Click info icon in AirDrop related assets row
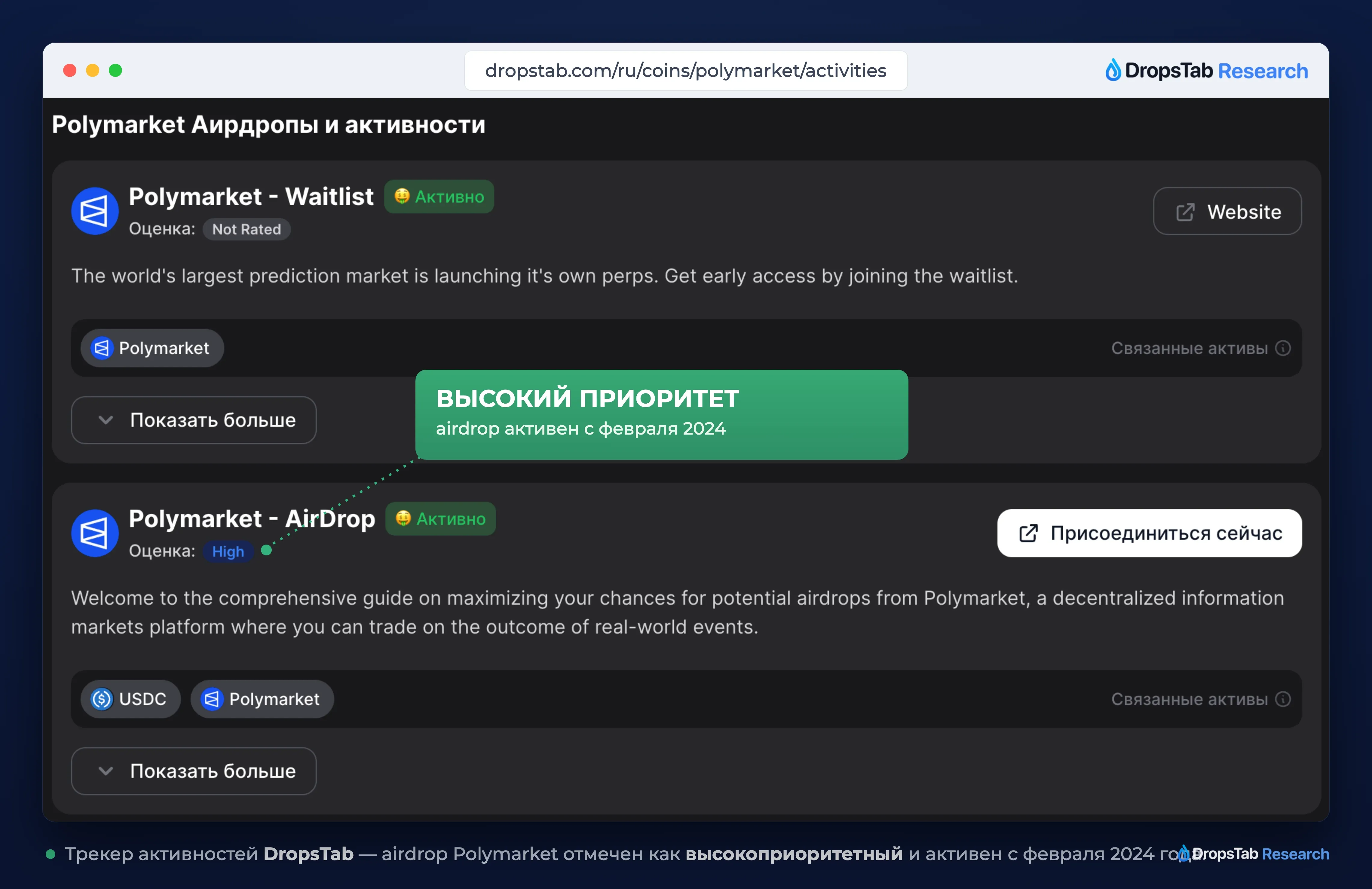The width and height of the screenshot is (1372, 889). tap(1283, 699)
